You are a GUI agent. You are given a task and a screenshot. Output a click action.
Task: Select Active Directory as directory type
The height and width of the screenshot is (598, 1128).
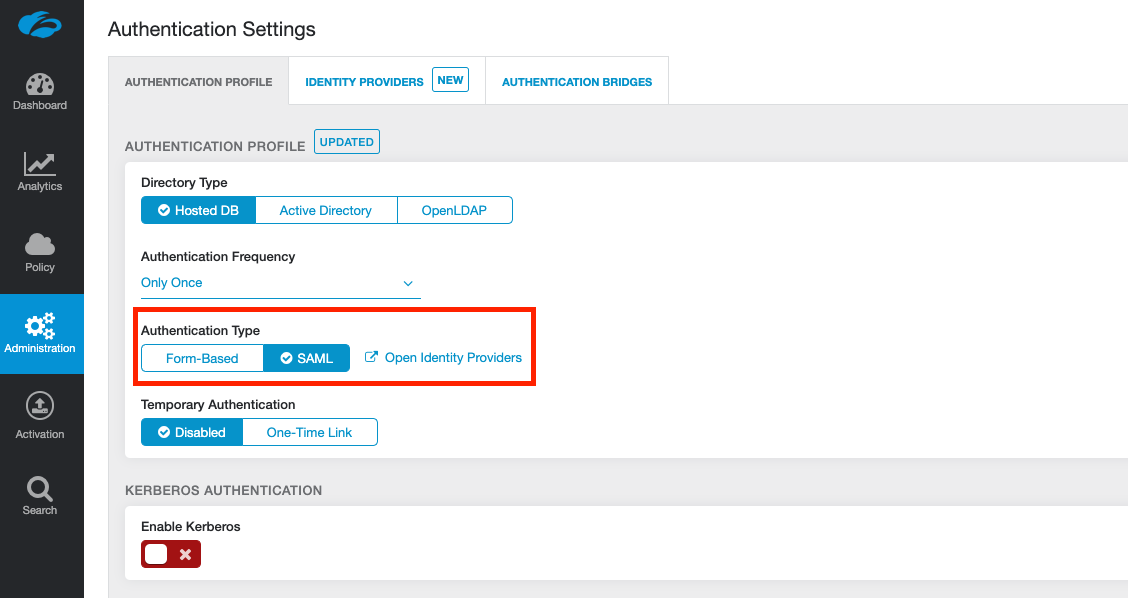pyautogui.click(x=325, y=210)
